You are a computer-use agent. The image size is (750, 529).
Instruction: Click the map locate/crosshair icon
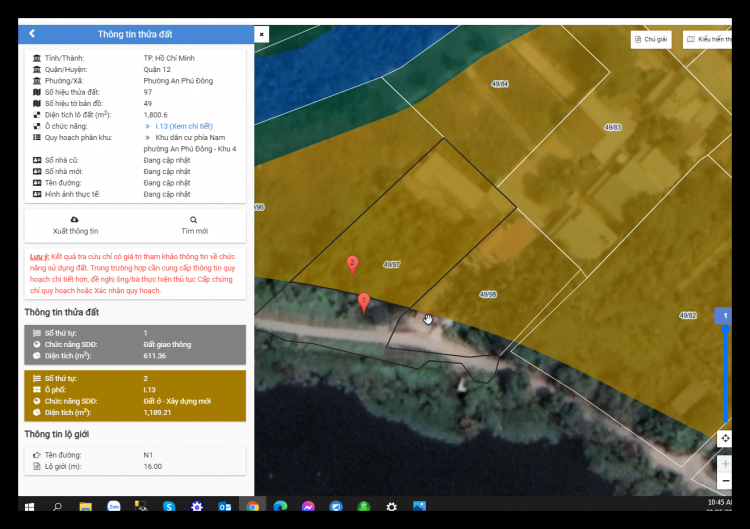point(725,438)
